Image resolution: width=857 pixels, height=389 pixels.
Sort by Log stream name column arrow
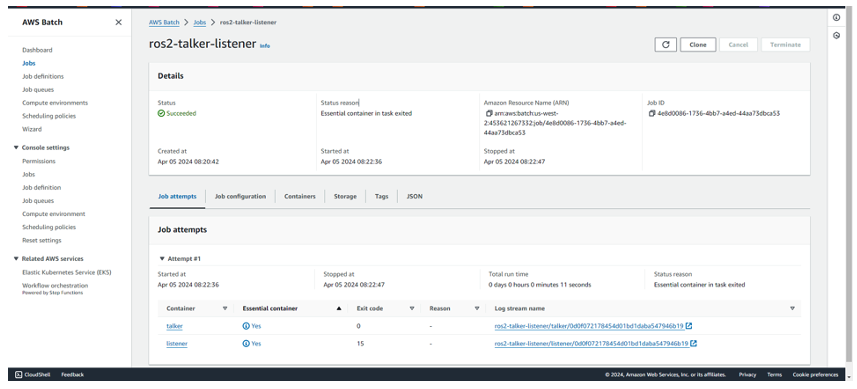793,308
